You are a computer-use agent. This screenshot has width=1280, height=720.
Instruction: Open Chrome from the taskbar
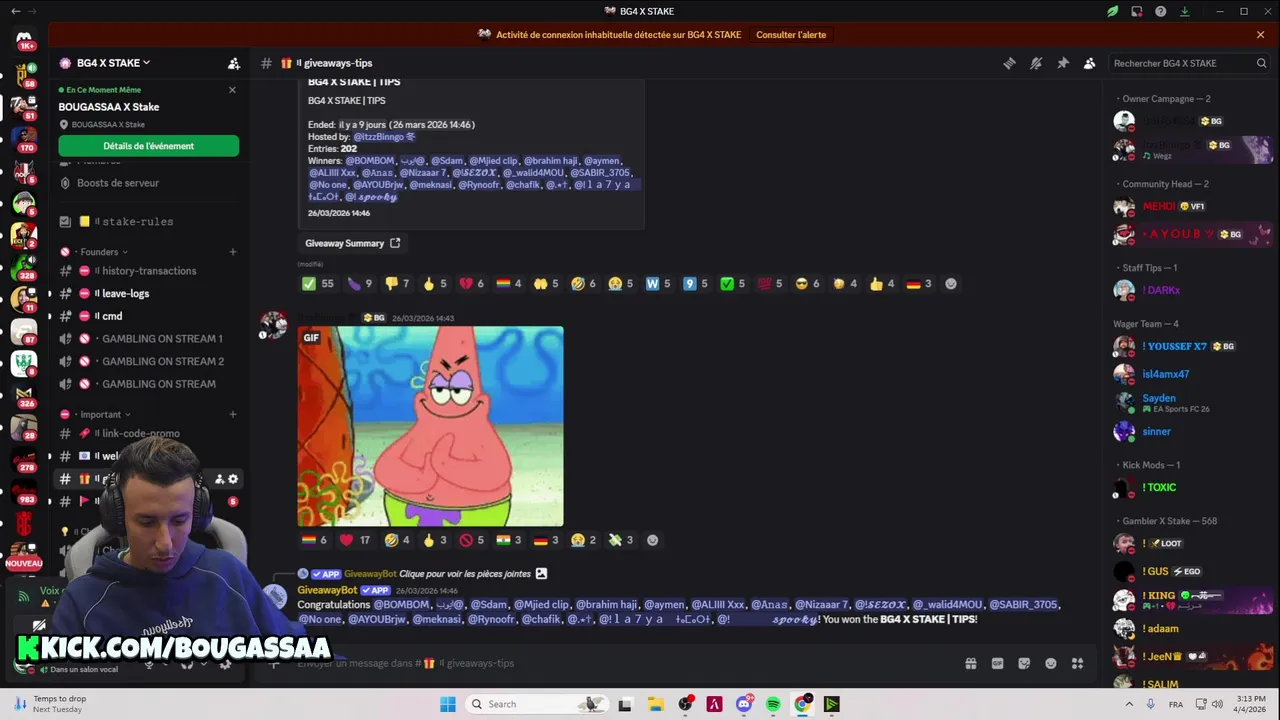tap(802, 704)
